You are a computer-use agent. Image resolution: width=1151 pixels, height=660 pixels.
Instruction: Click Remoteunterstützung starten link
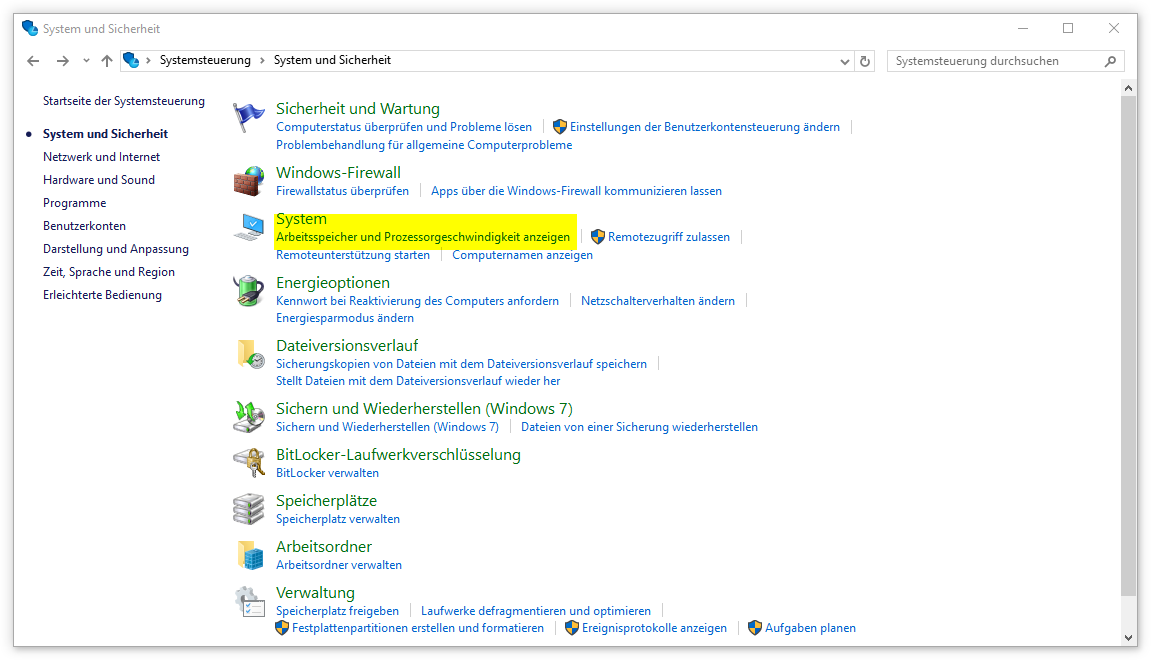pos(353,255)
